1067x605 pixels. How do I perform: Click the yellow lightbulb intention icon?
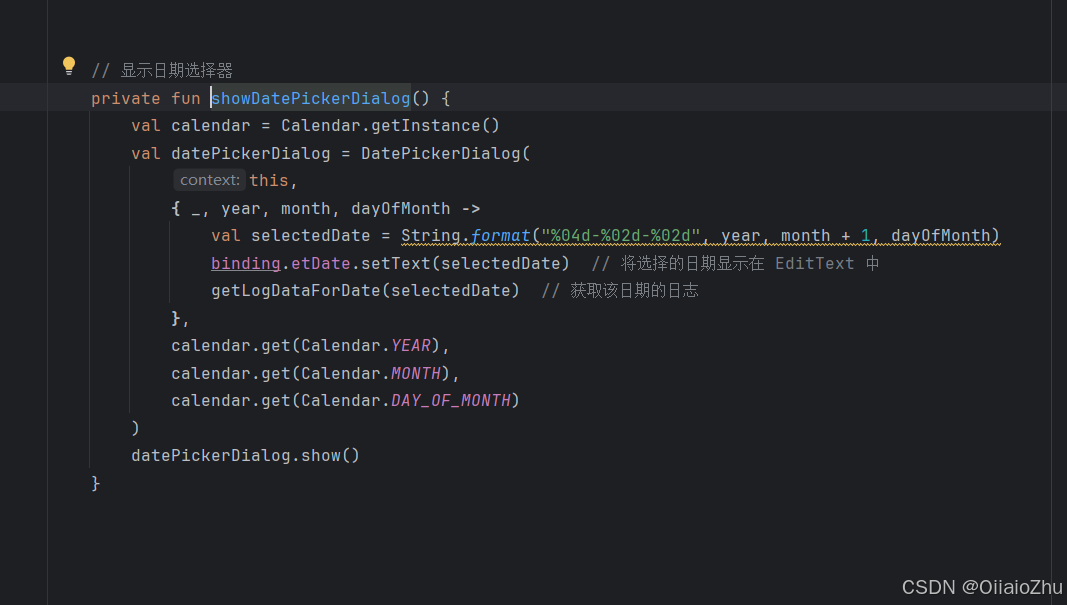[69, 65]
